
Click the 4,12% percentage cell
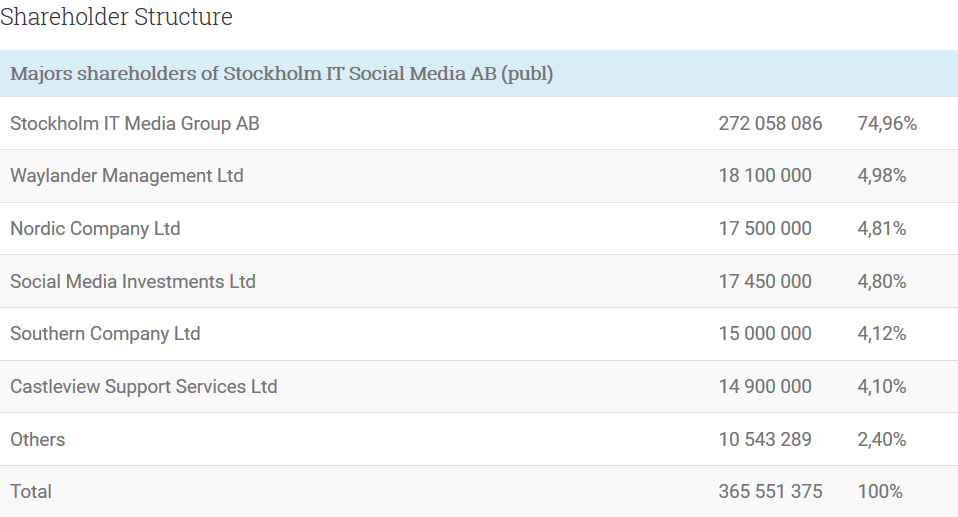click(882, 334)
